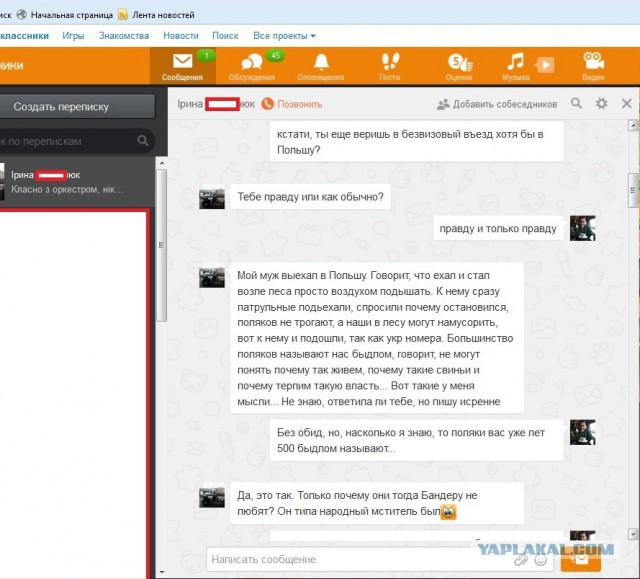This screenshot has width=640, height=579.
Task: Click the attachment paperclip icon
Action: (521, 560)
